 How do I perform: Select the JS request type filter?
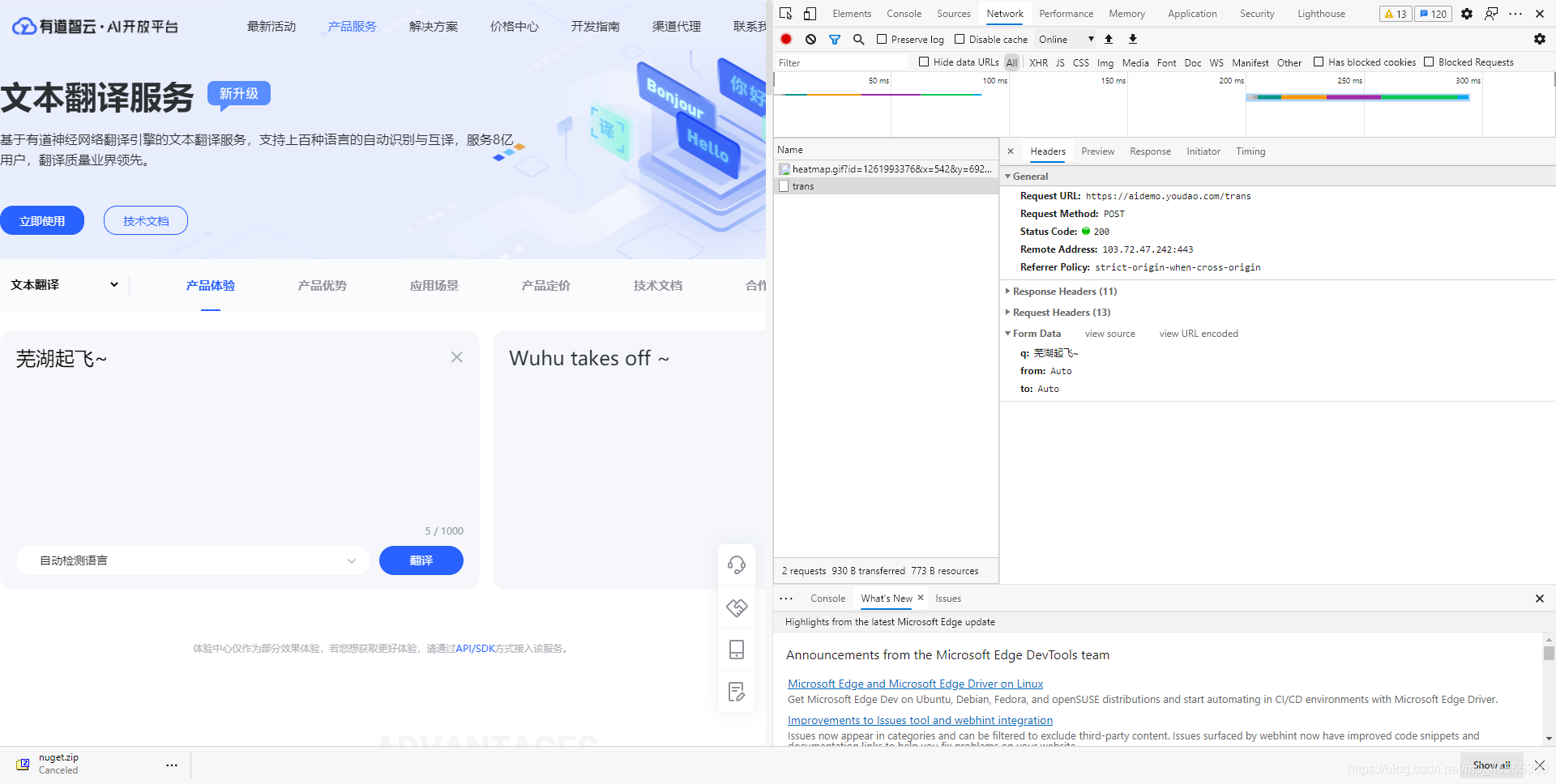click(1060, 62)
